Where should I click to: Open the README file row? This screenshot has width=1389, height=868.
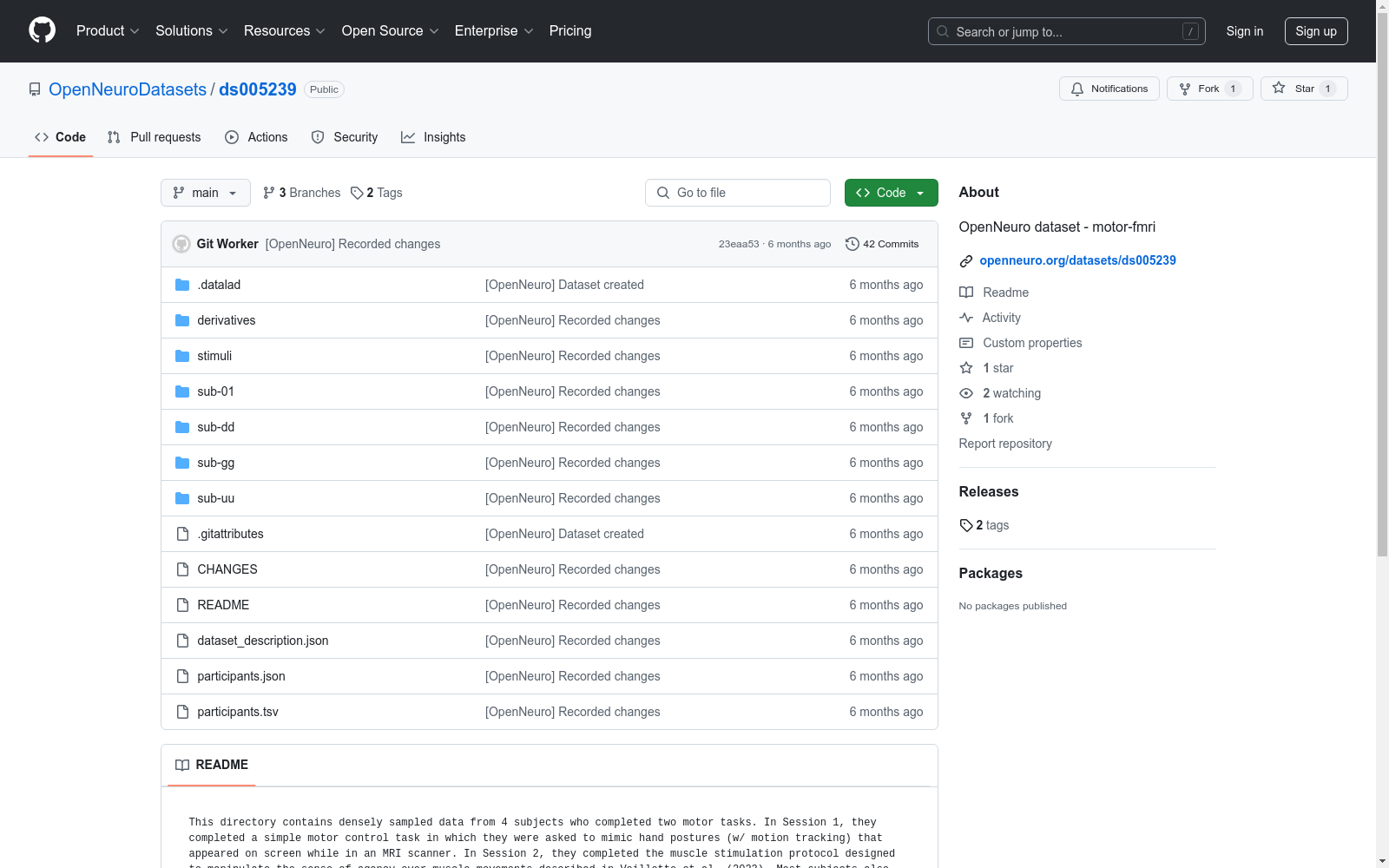tap(550, 605)
